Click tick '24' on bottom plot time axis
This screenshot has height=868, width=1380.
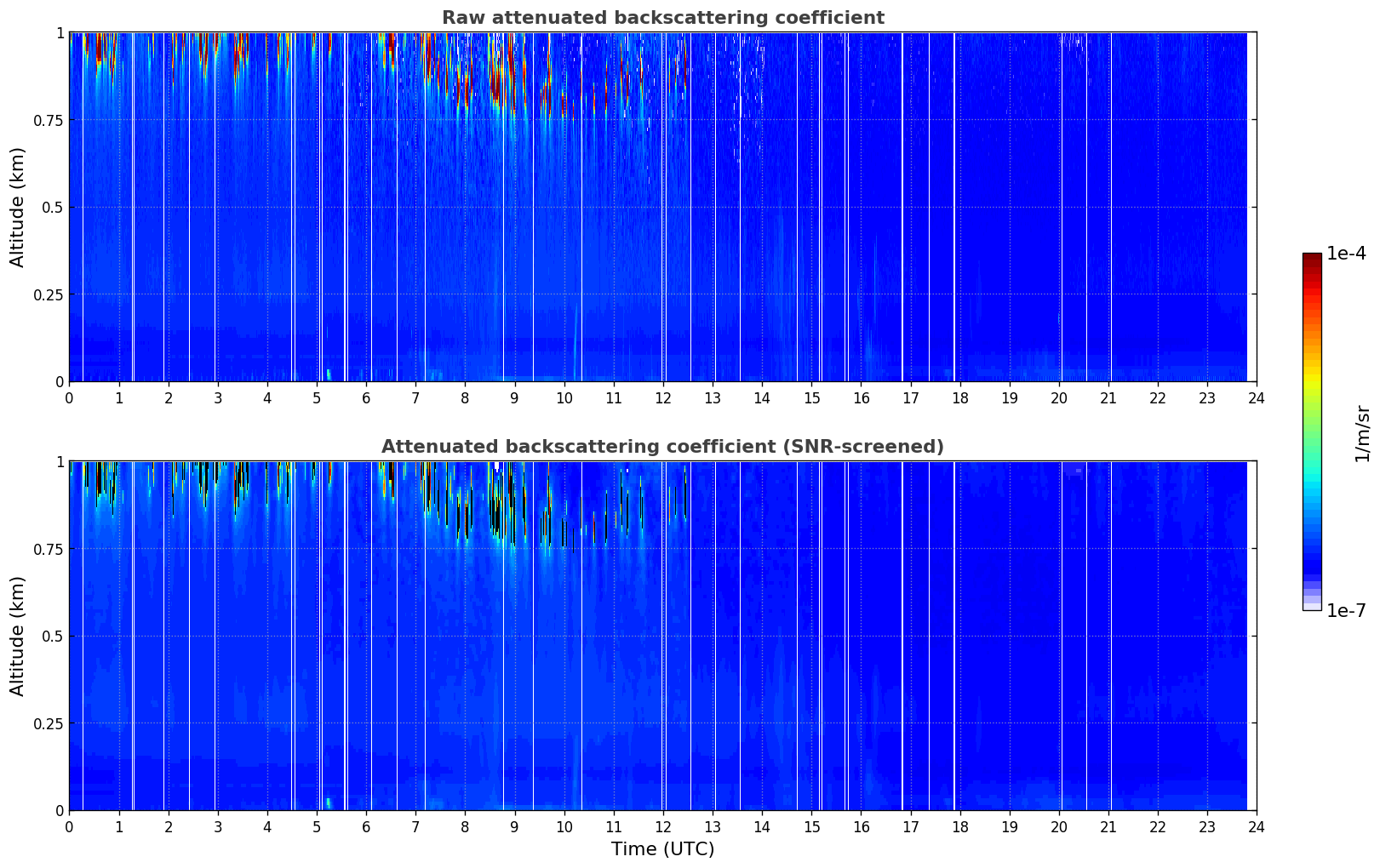tap(1257, 827)
